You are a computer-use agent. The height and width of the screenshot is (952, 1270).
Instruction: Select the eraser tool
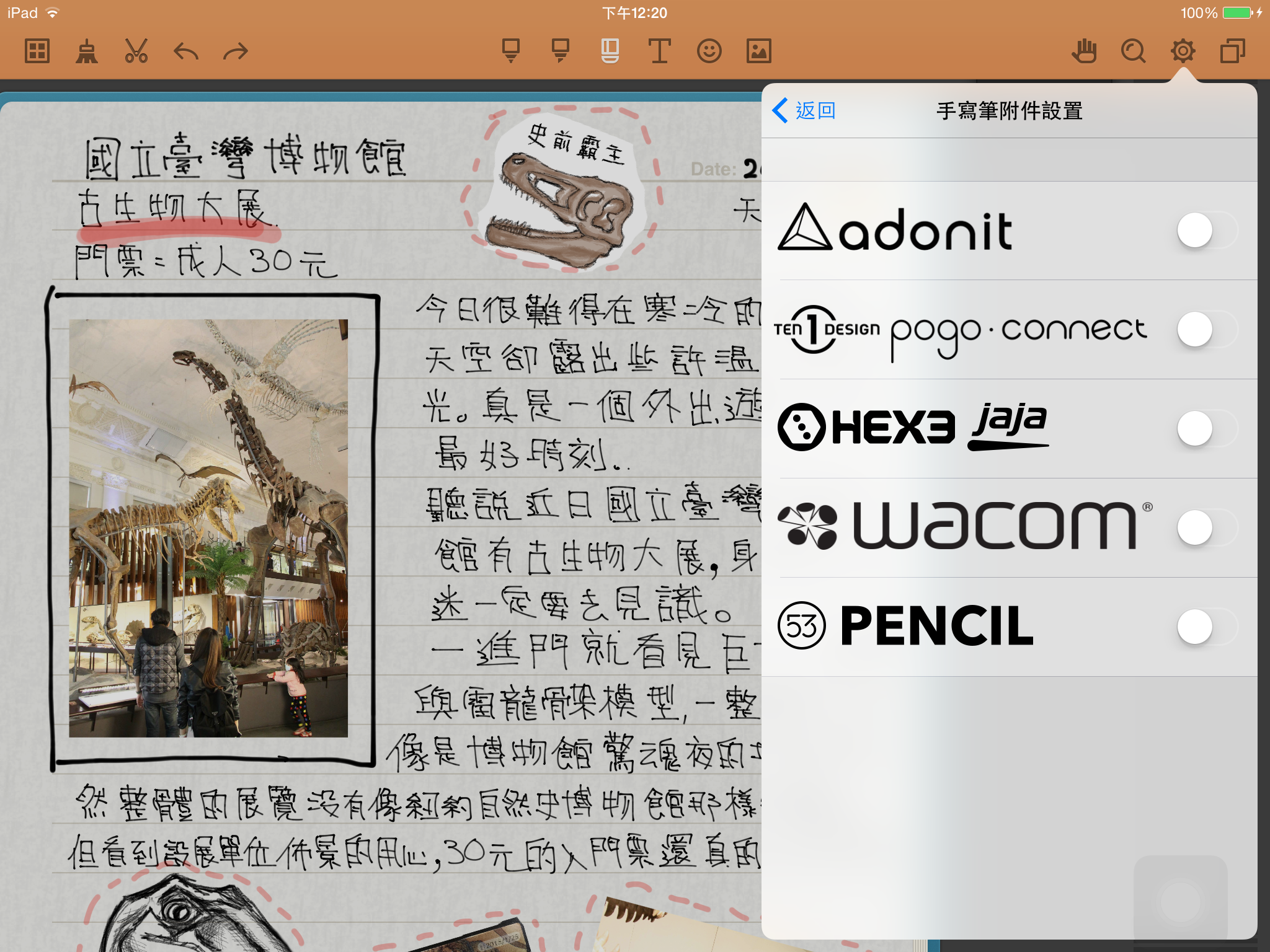610,51
